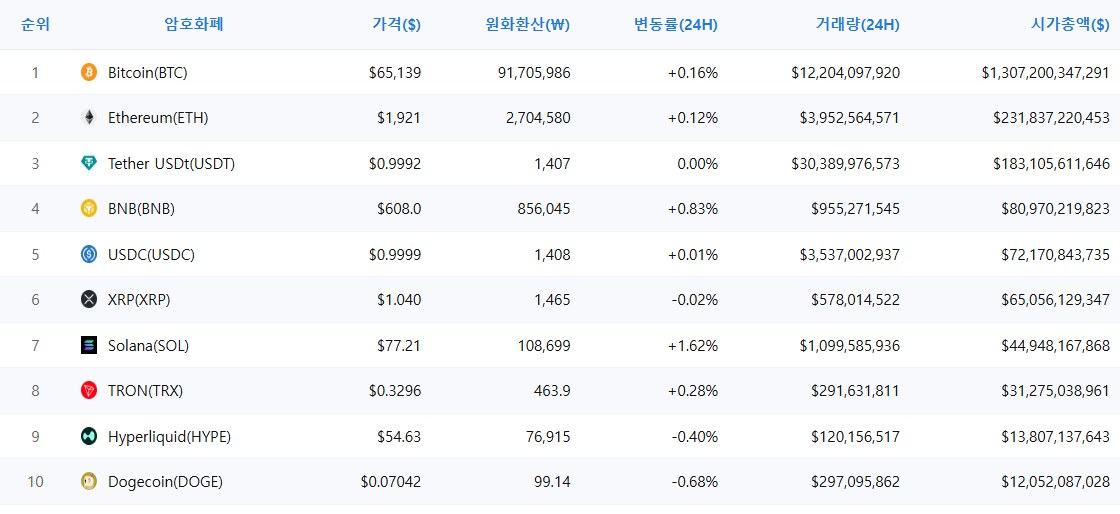1120x514 pixels.
Task: Sort by 가격($) column header
Action: [396, 25]
